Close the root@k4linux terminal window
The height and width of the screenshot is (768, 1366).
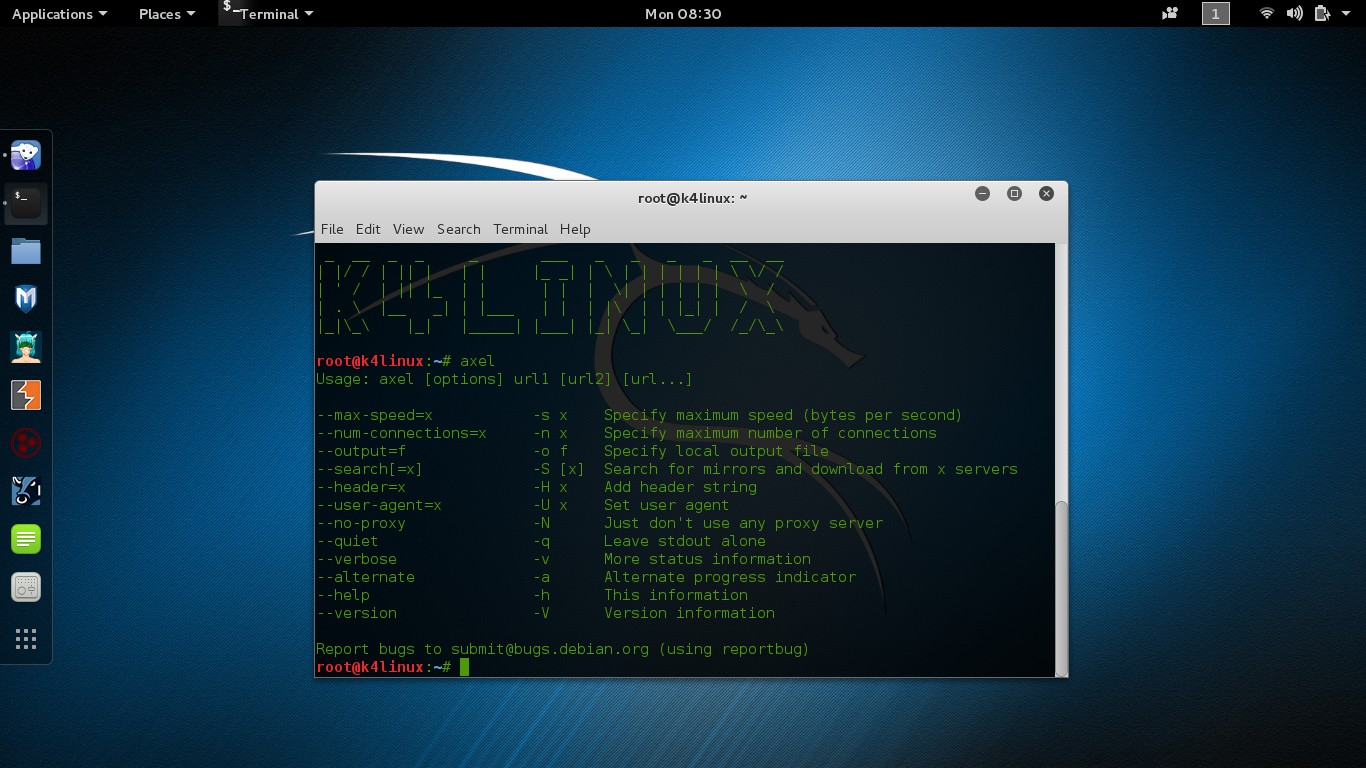click(x=1046, y=194)
